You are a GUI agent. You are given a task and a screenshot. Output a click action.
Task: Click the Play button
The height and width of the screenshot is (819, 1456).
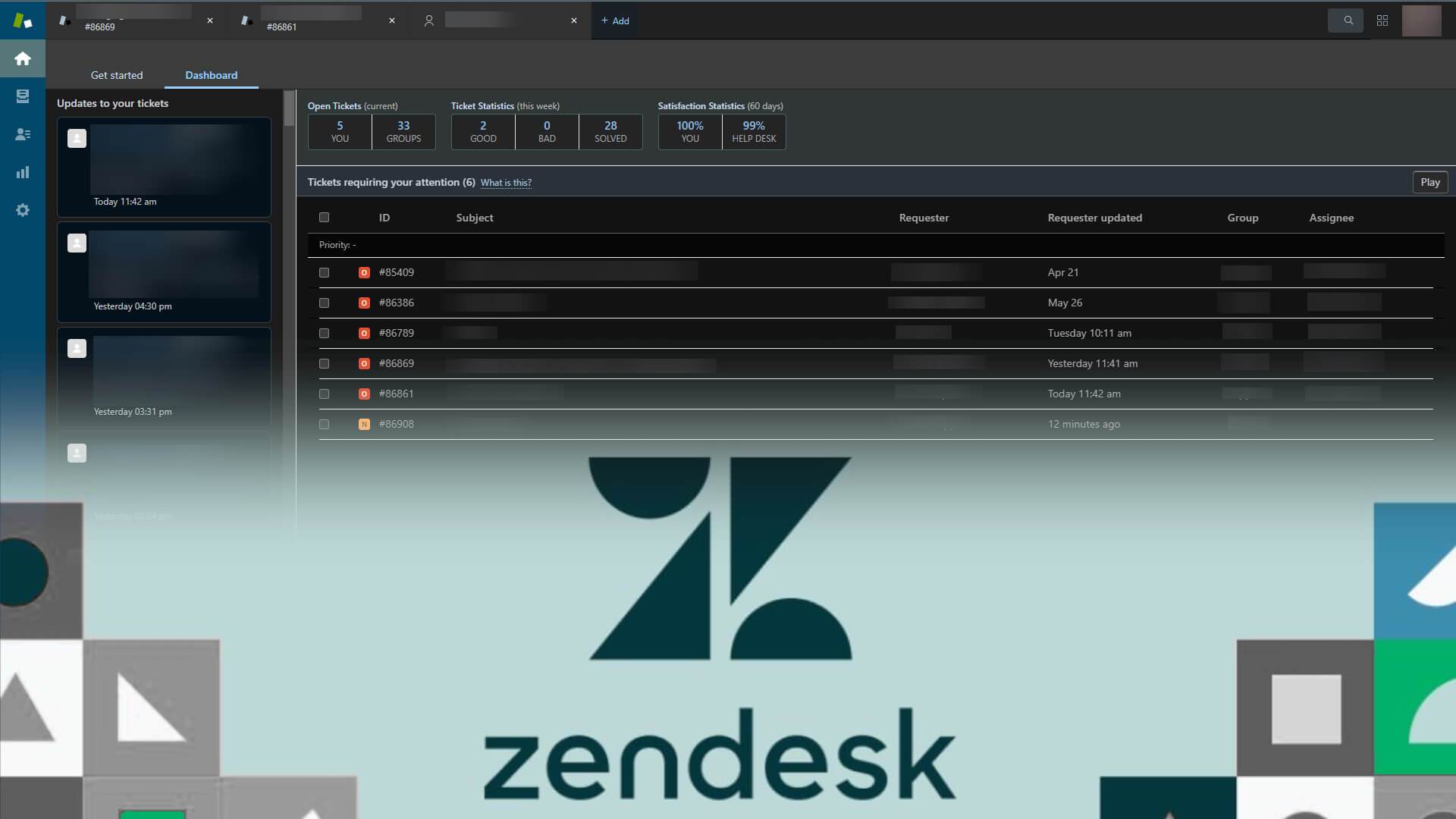(x=1430, y=182)
